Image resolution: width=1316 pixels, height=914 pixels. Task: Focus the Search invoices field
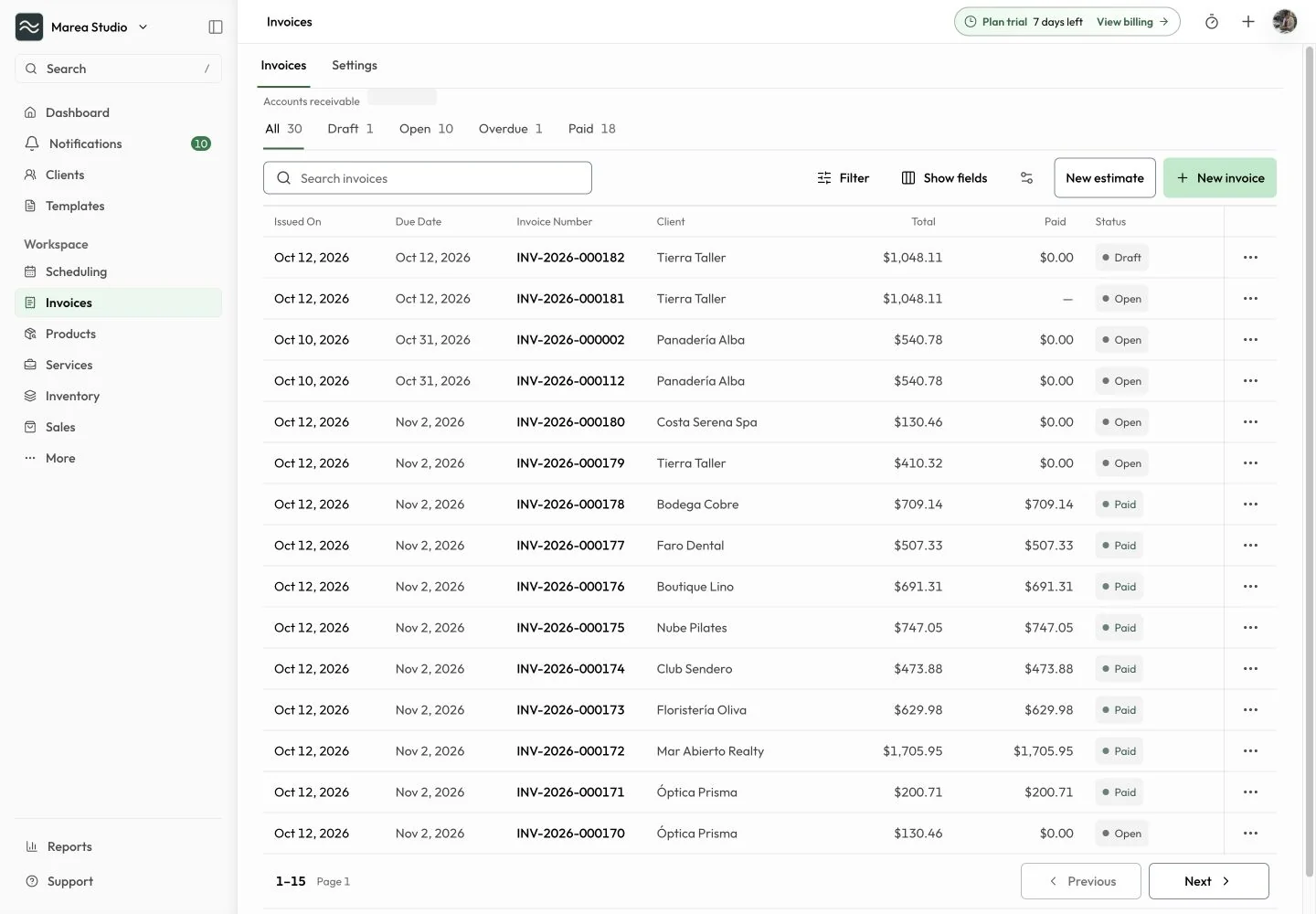[x=428, y=178]
